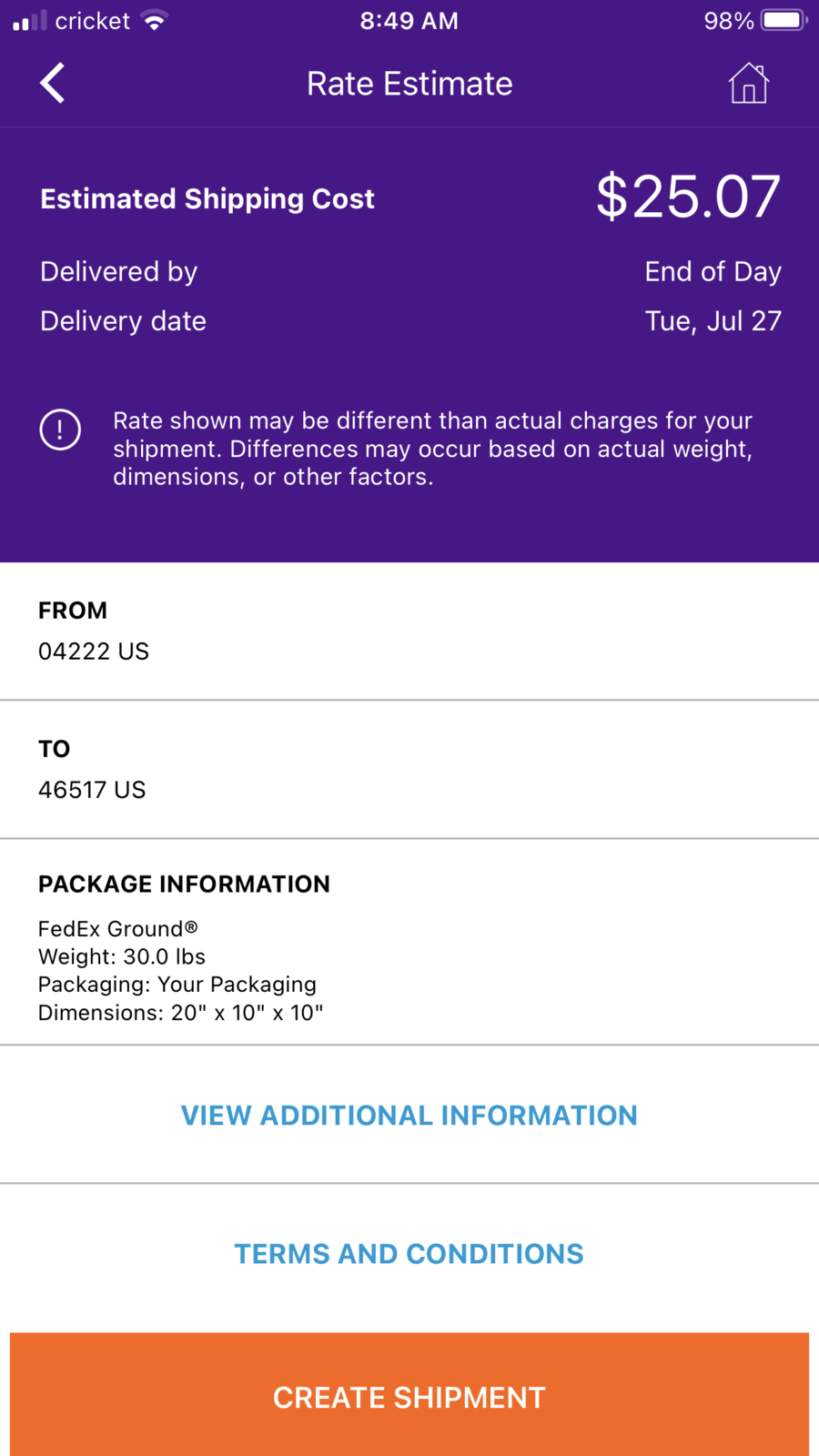Open View Additional Information link

(409, 1115)
